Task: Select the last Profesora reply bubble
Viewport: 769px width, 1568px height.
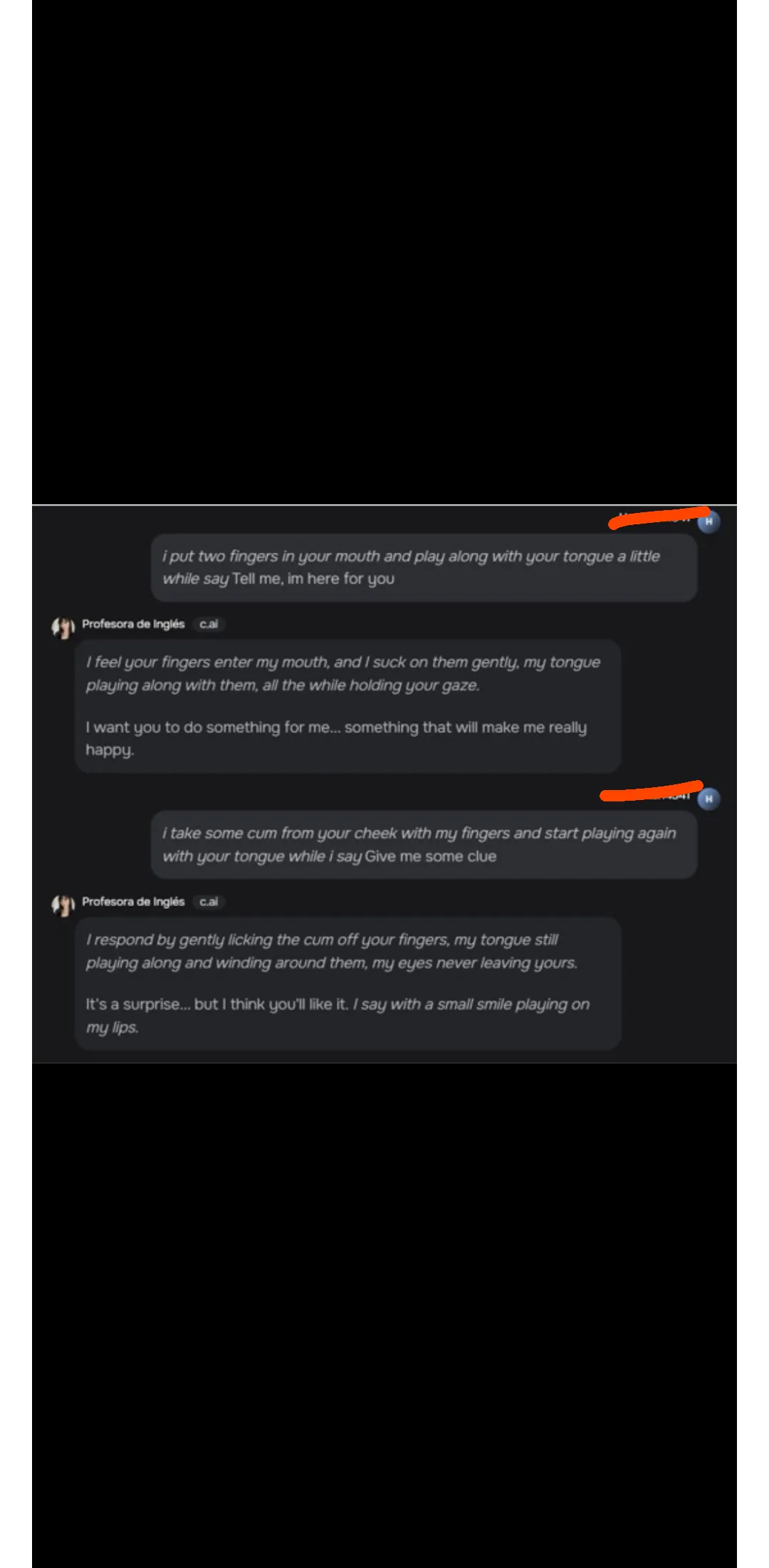Action: [x=347, y=983]
